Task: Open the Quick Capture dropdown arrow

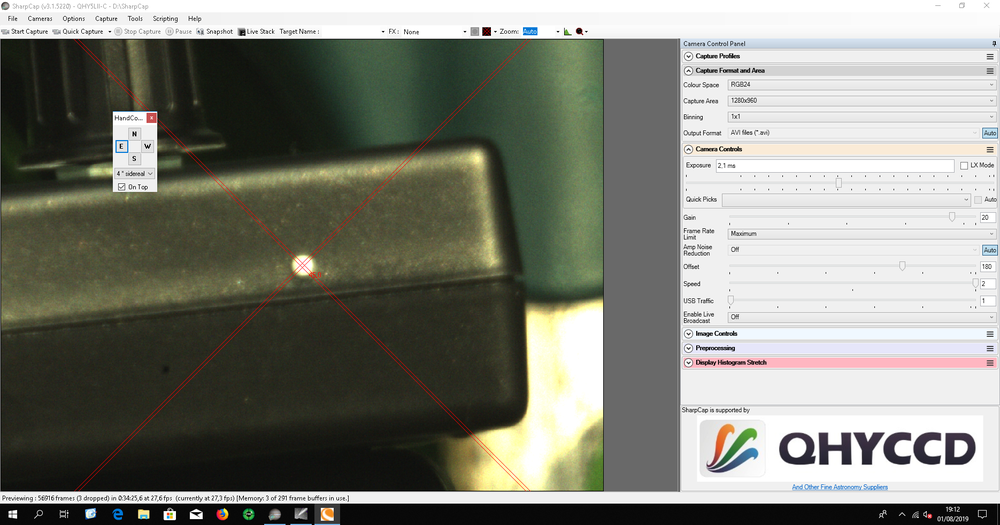Action: point(109,31)
